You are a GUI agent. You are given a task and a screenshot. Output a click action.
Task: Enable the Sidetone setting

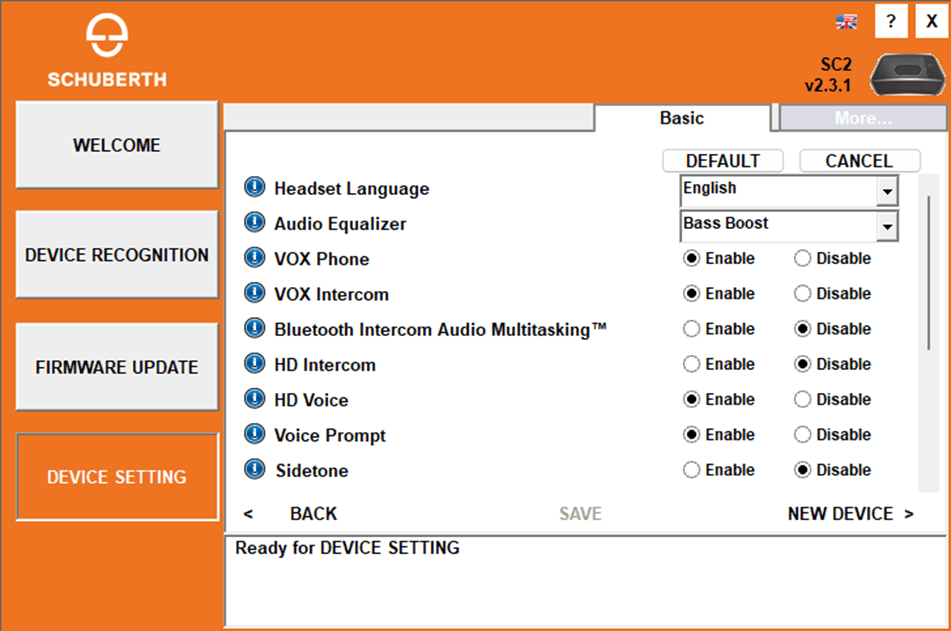coord(691,470)
